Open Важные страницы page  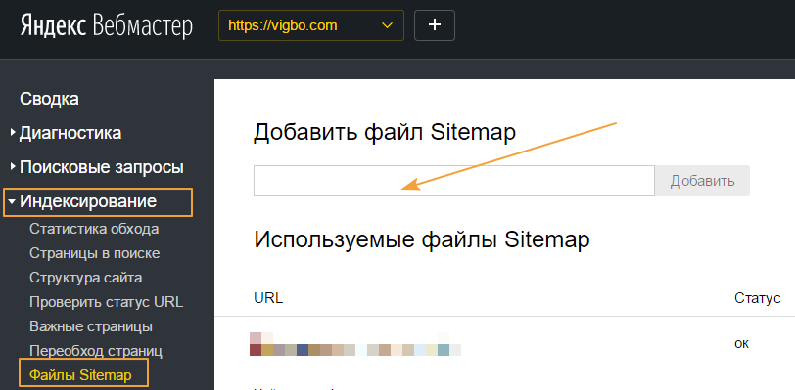91,326
